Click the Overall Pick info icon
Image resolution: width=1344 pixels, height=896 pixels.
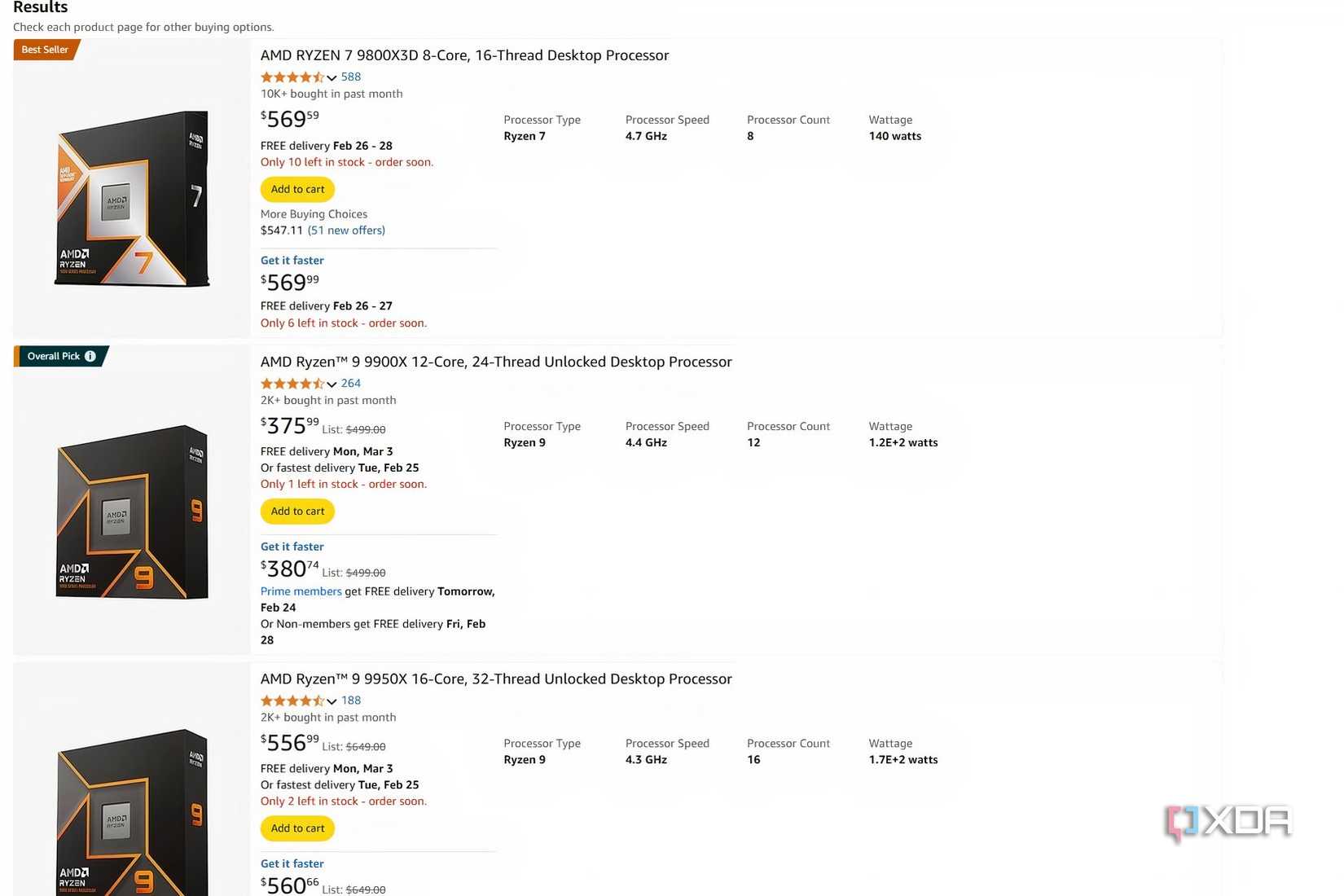[x=90, y=356]
